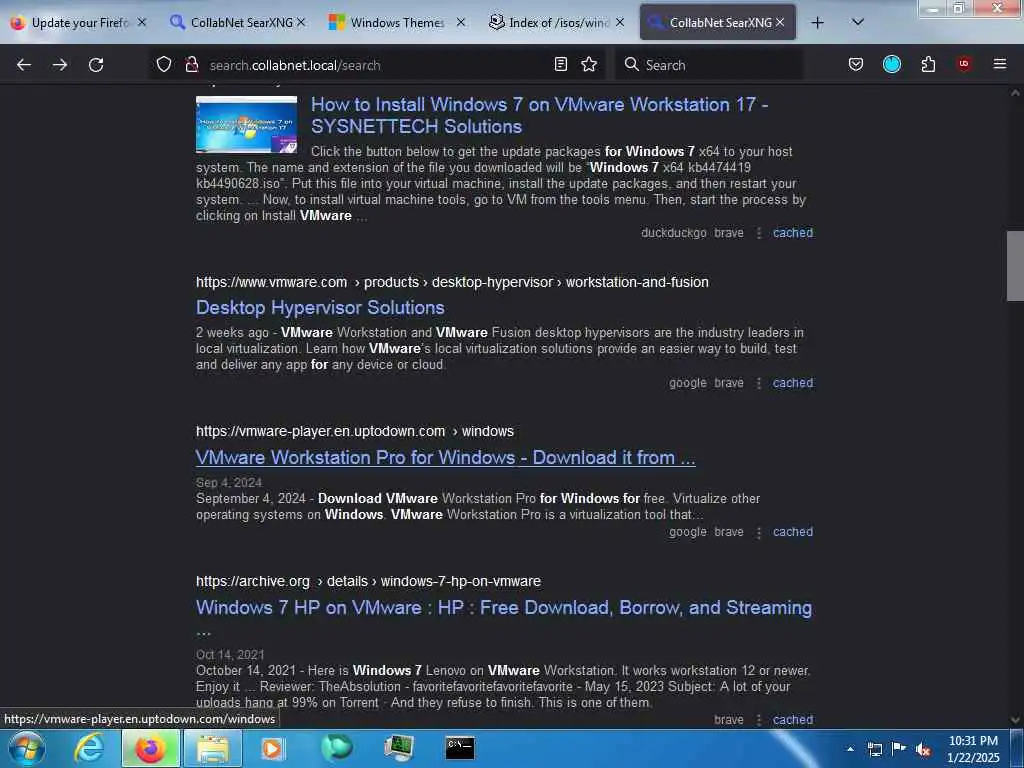Open the extensions puzzle-piece menu
The image size is (1024, 768).
tap(928, 65)
